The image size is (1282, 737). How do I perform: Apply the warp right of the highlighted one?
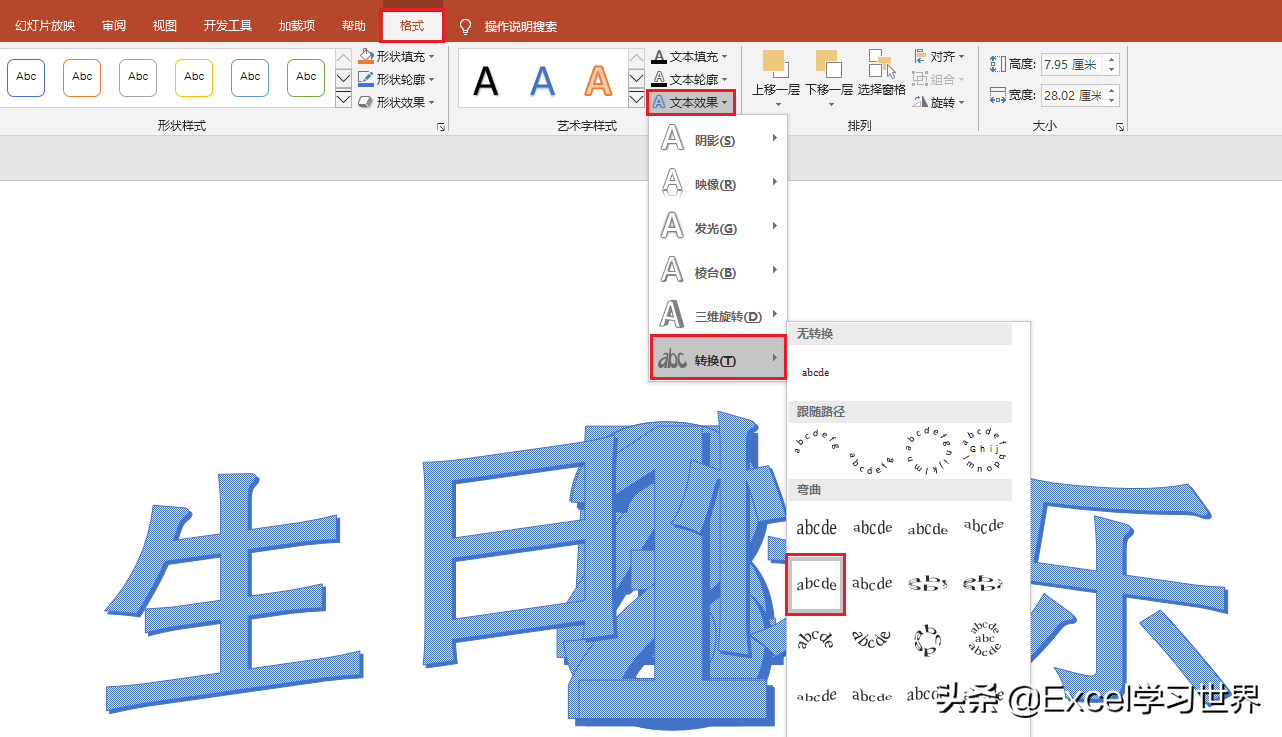(x=872, y=583)
